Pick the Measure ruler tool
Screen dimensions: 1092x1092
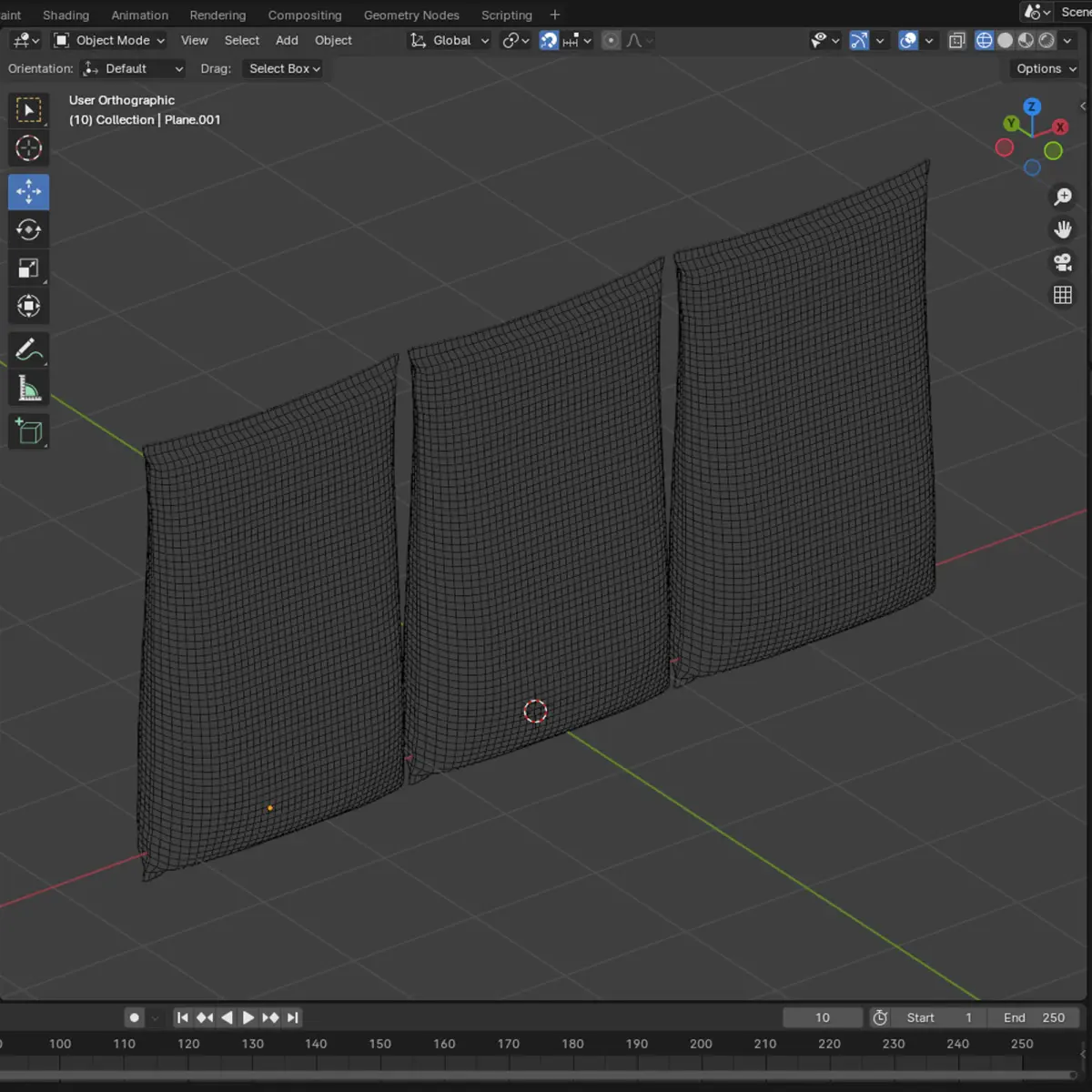pyautogui.click(x=29, y=389)
